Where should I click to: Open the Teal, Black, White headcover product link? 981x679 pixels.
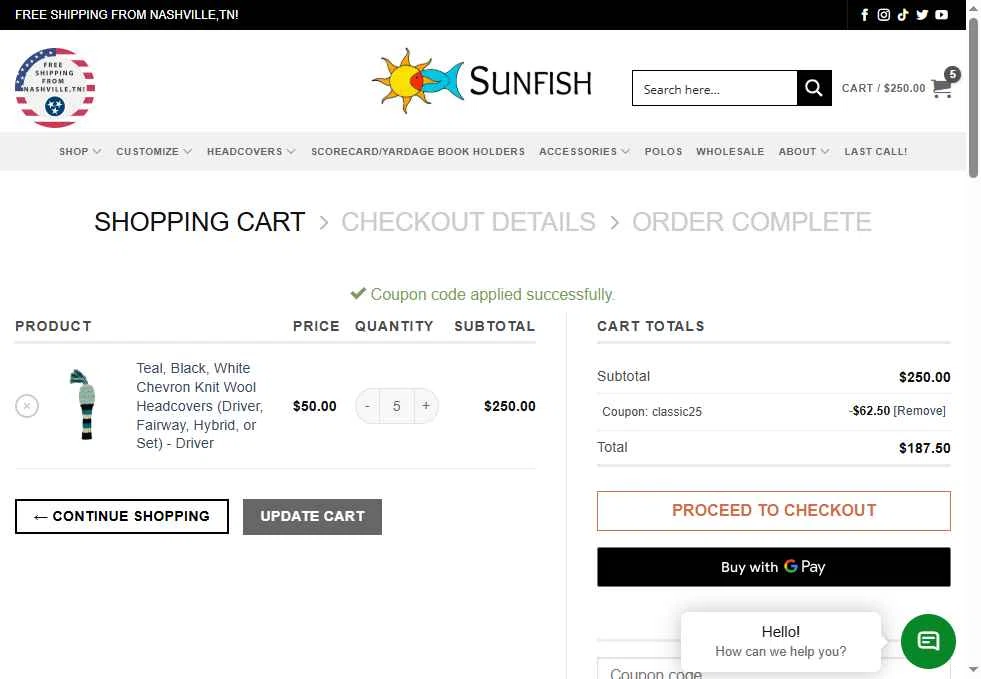point(200,406)
